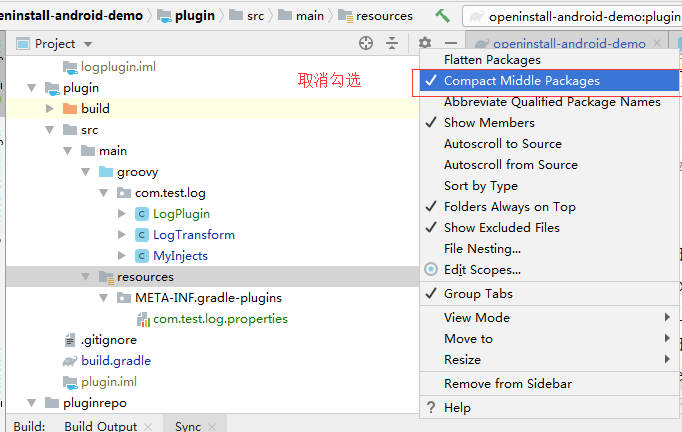Click the collapse all icon in Project panel
This screenshot has height=432, width=682.
[392, 43]
